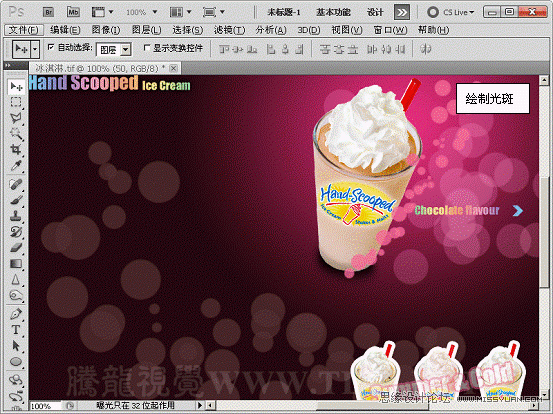553x414 pixels.
Task: Select the 冰淇淋.tif document tab
Action: [105, 68]
